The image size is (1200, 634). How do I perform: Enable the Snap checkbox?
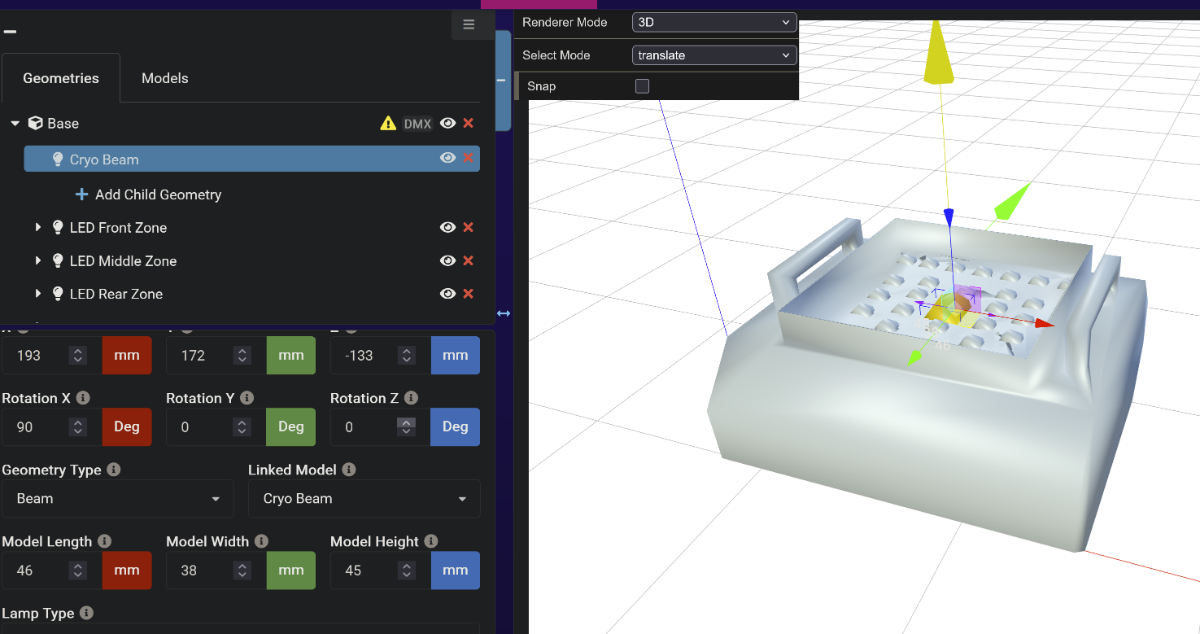(642, 86)
